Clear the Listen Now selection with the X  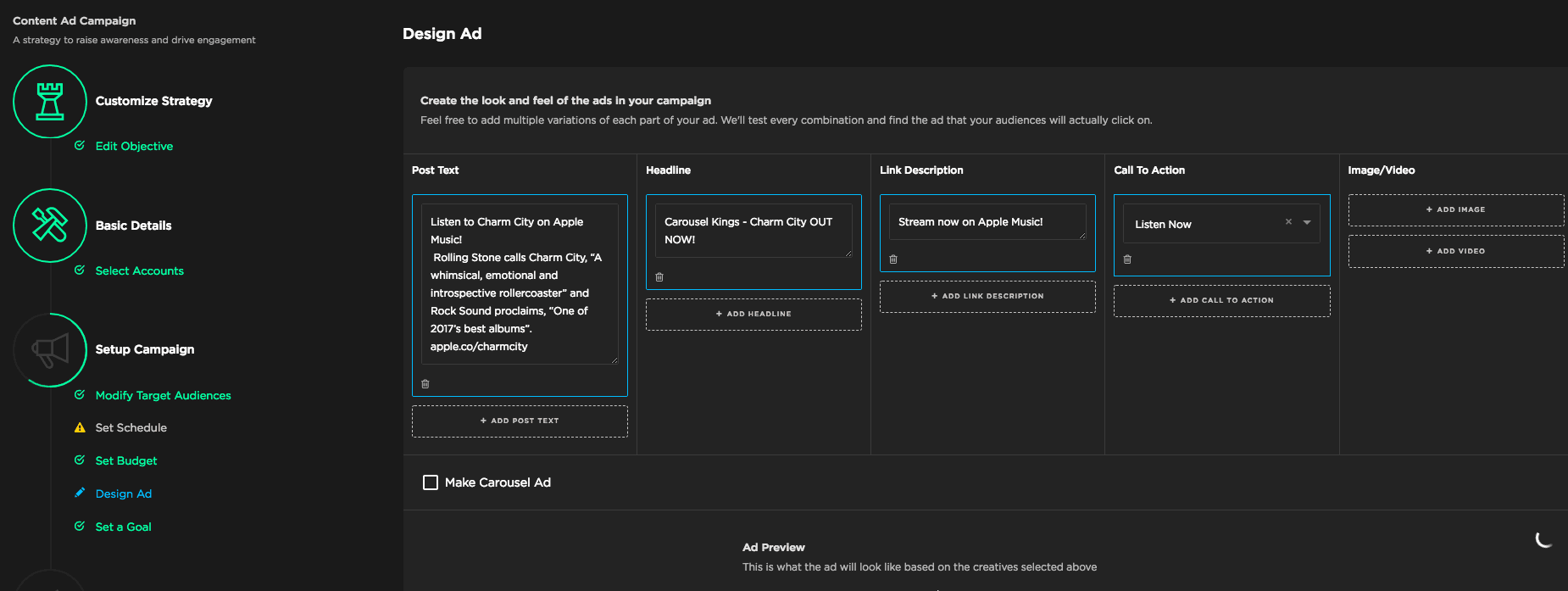(x=1288, y=222)
